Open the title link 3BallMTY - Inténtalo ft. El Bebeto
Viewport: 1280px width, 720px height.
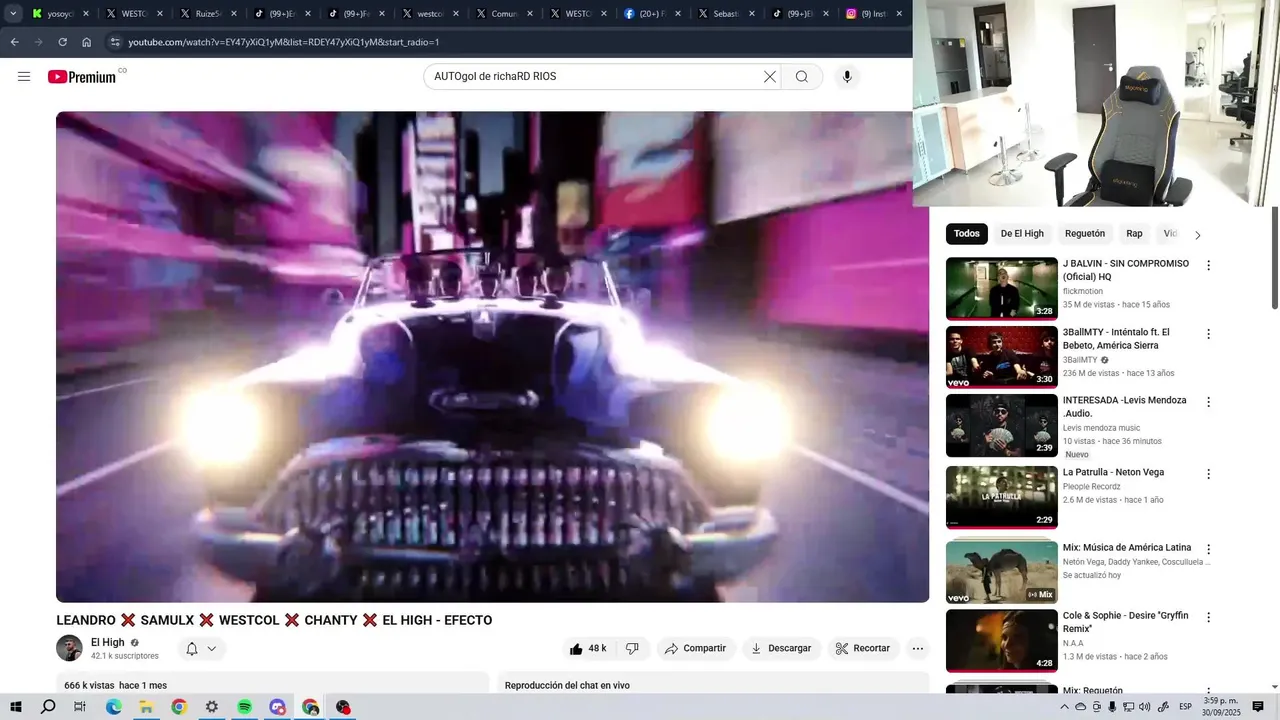[1116, 338]
